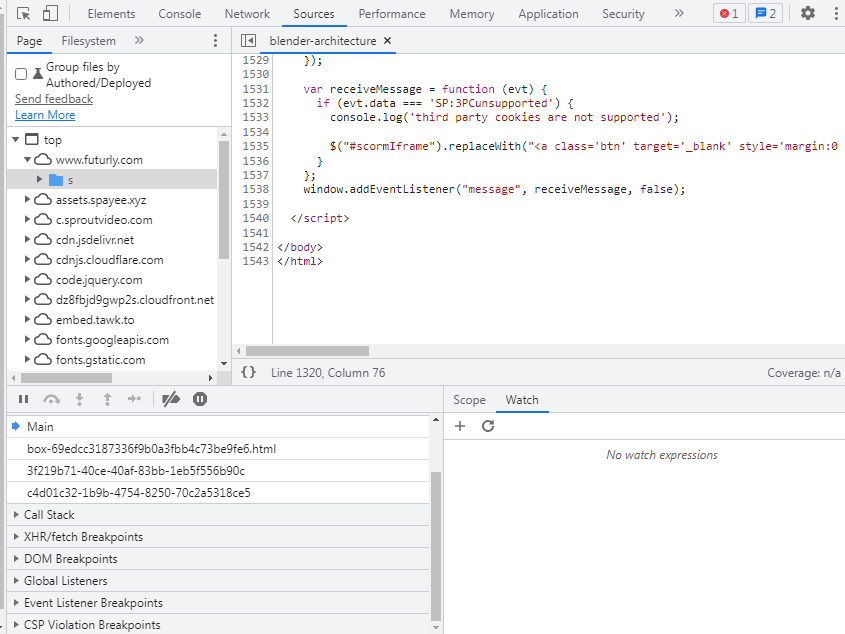Image resolution: width=845 pixels, height=634 pixels.
Task: Toggle deactivate breakpoints icon
Action: [171, 399]
